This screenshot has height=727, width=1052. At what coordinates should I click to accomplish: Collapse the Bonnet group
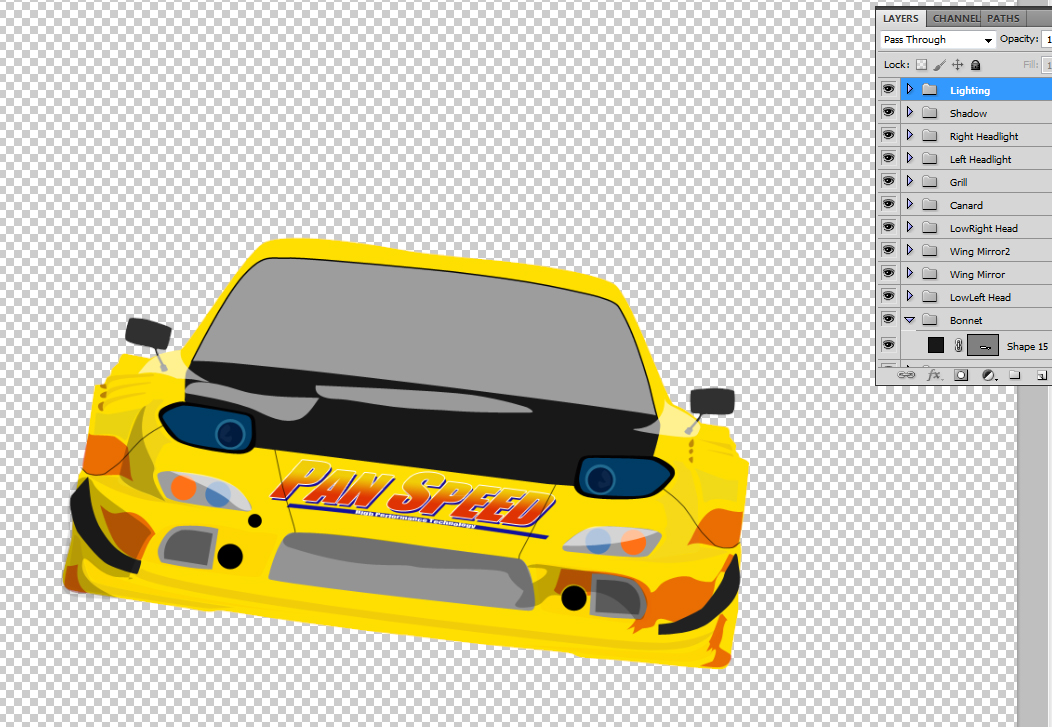(910, 320)
